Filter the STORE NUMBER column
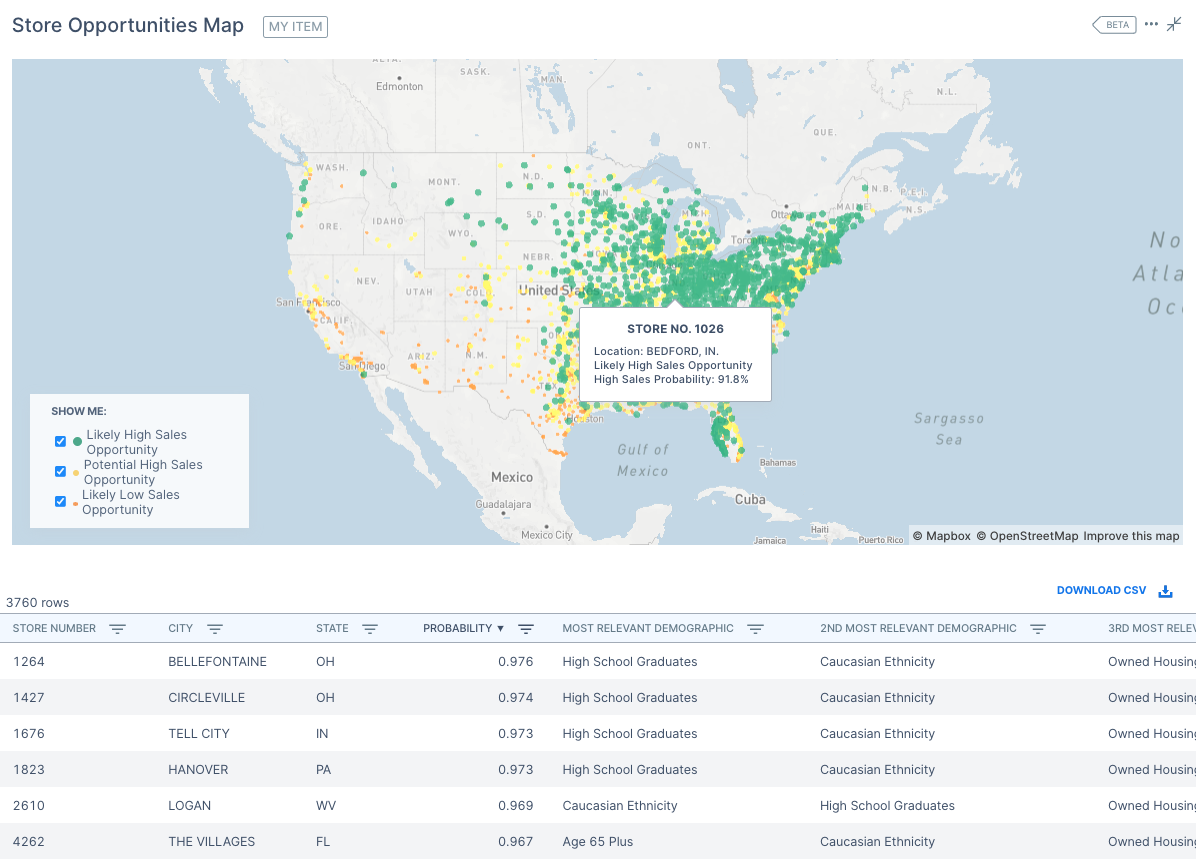The width and height of the screenshot is (1196, 862). [117, 628]
